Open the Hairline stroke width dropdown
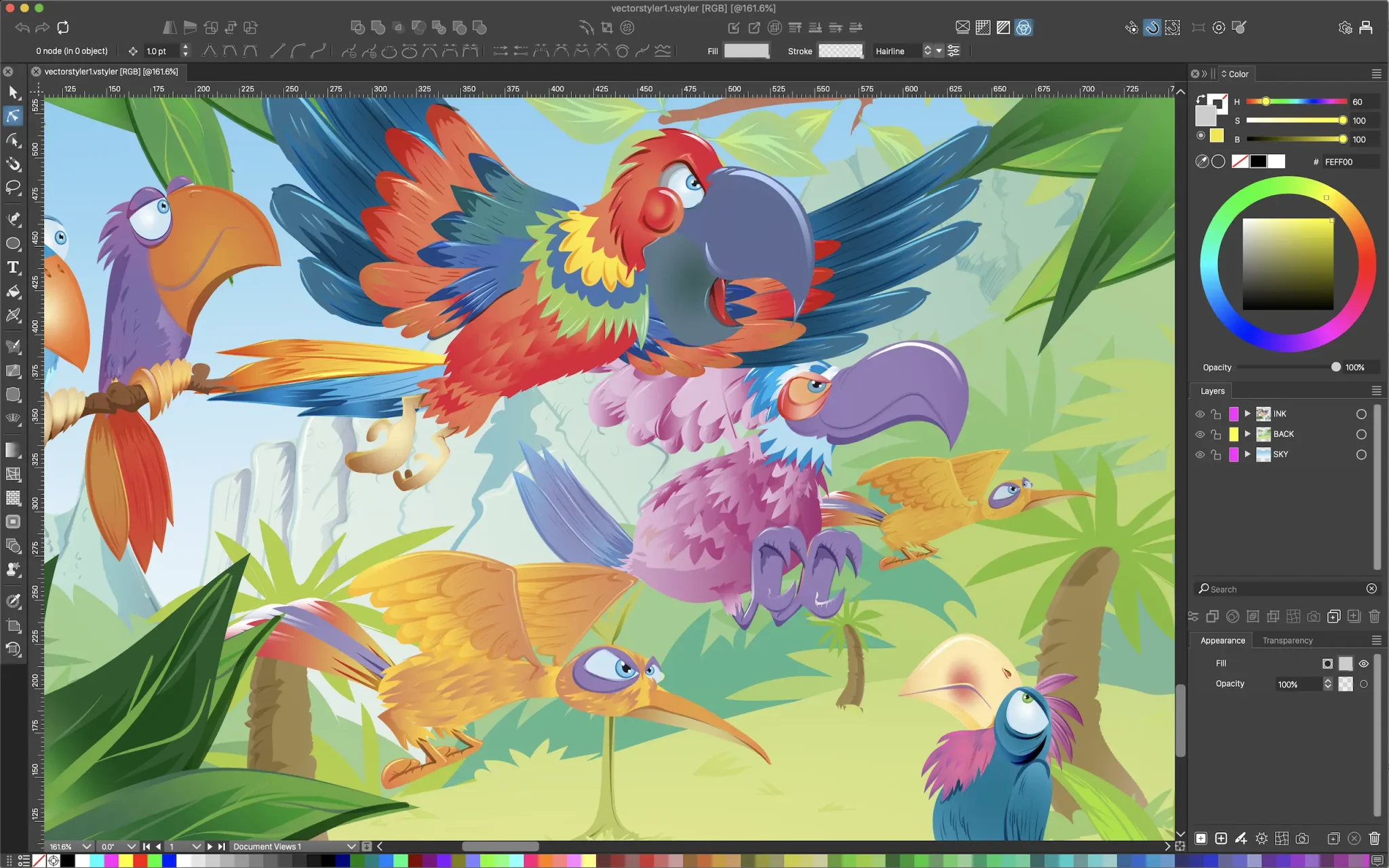 939,51
